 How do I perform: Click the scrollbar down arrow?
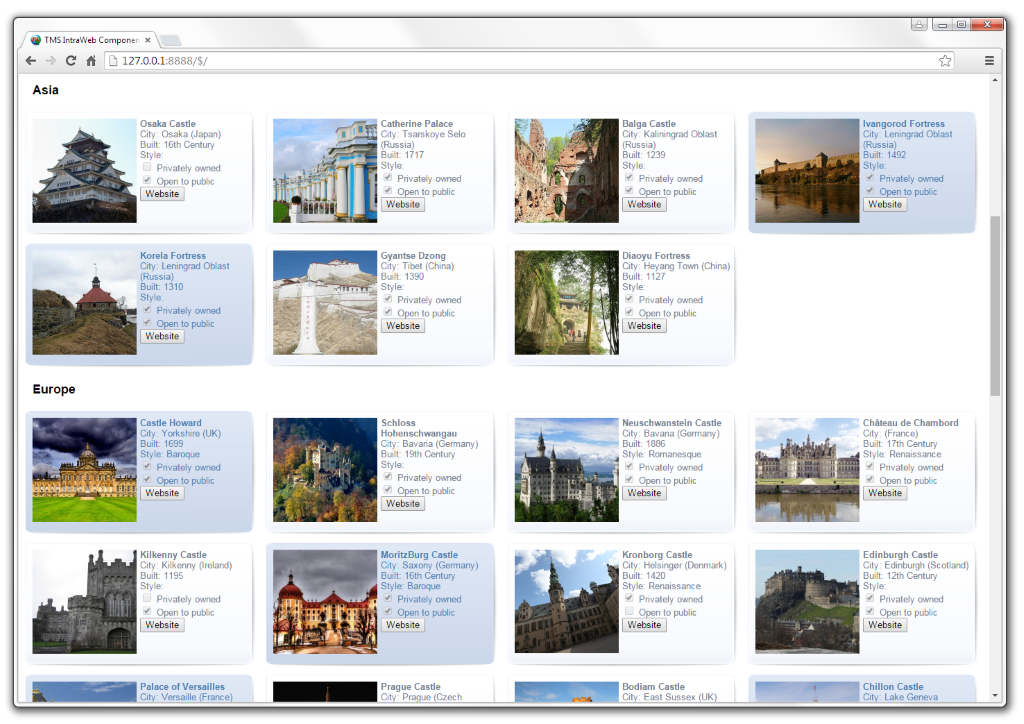pyautogui.click(x=995, y=695)
